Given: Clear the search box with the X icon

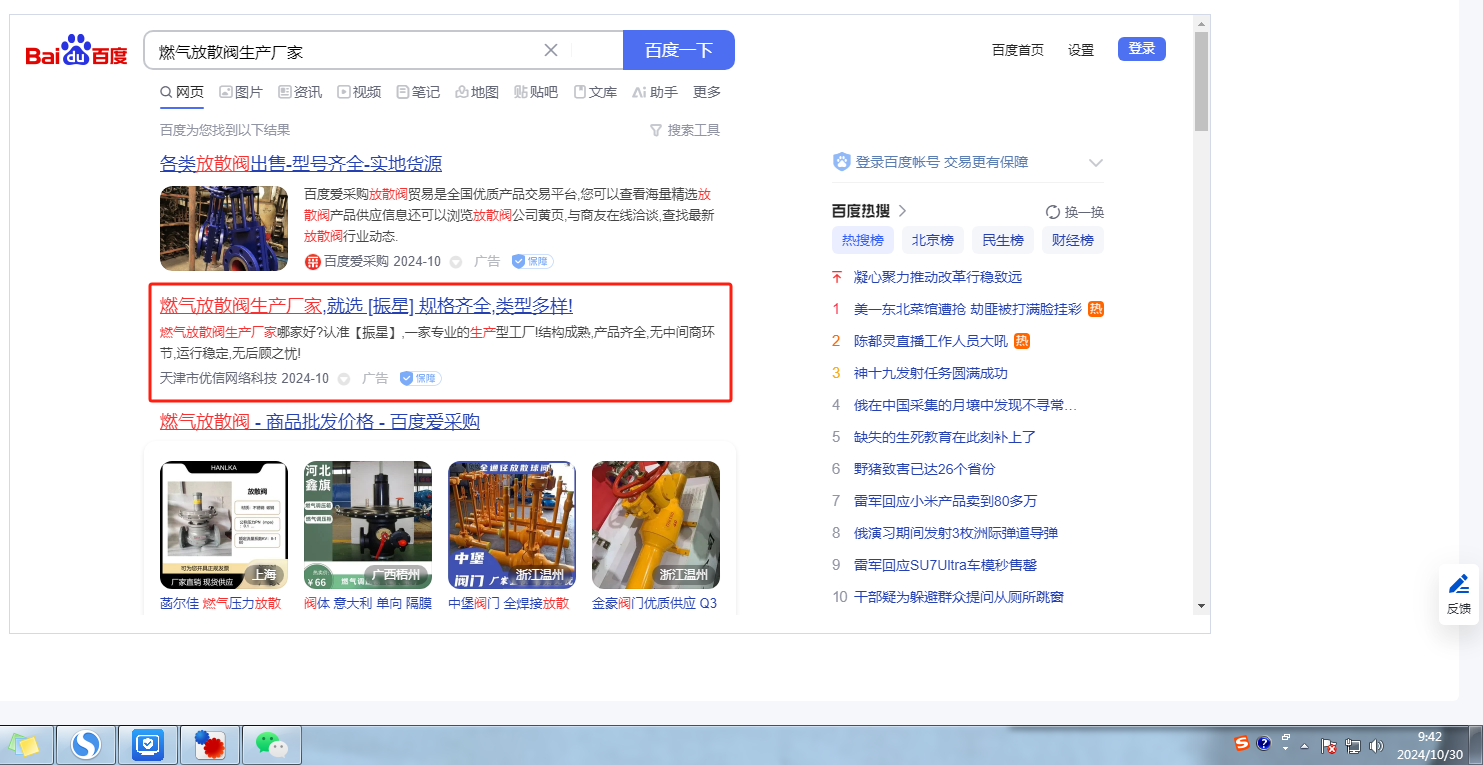Looking at the screenshot, I should tap(551, 50).
